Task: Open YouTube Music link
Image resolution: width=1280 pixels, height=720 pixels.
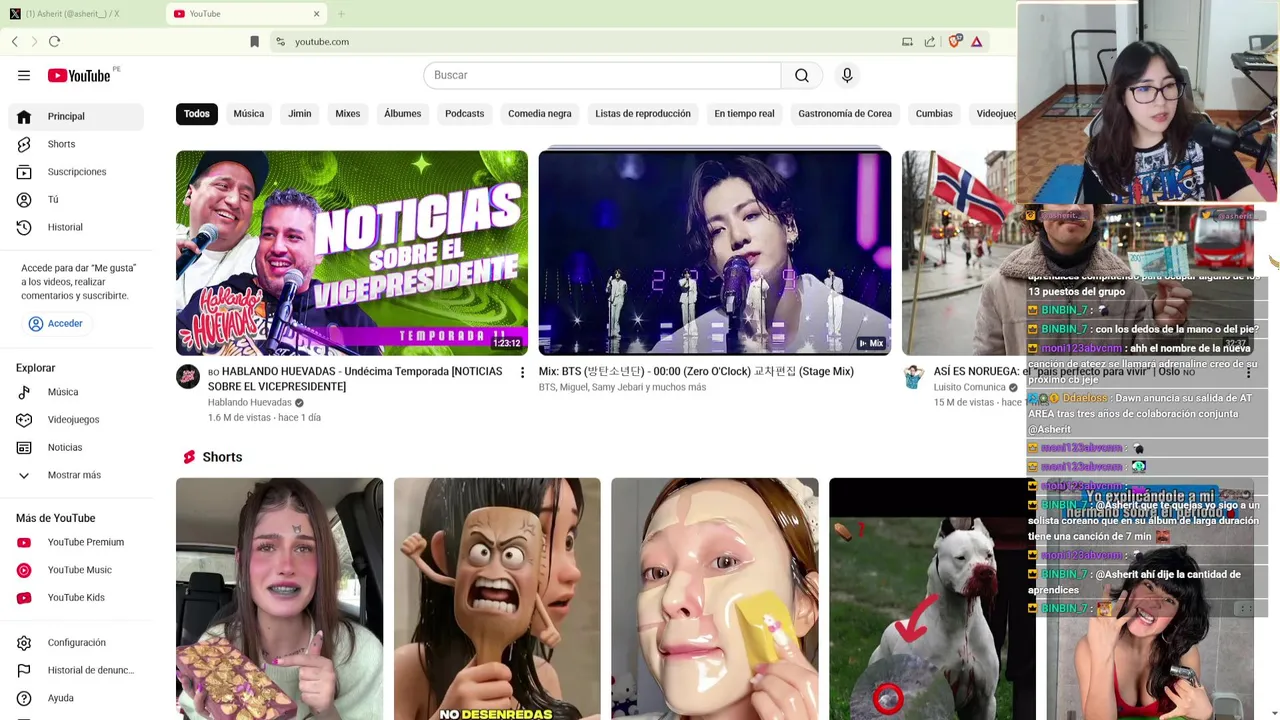Action: tap(76, 570)
